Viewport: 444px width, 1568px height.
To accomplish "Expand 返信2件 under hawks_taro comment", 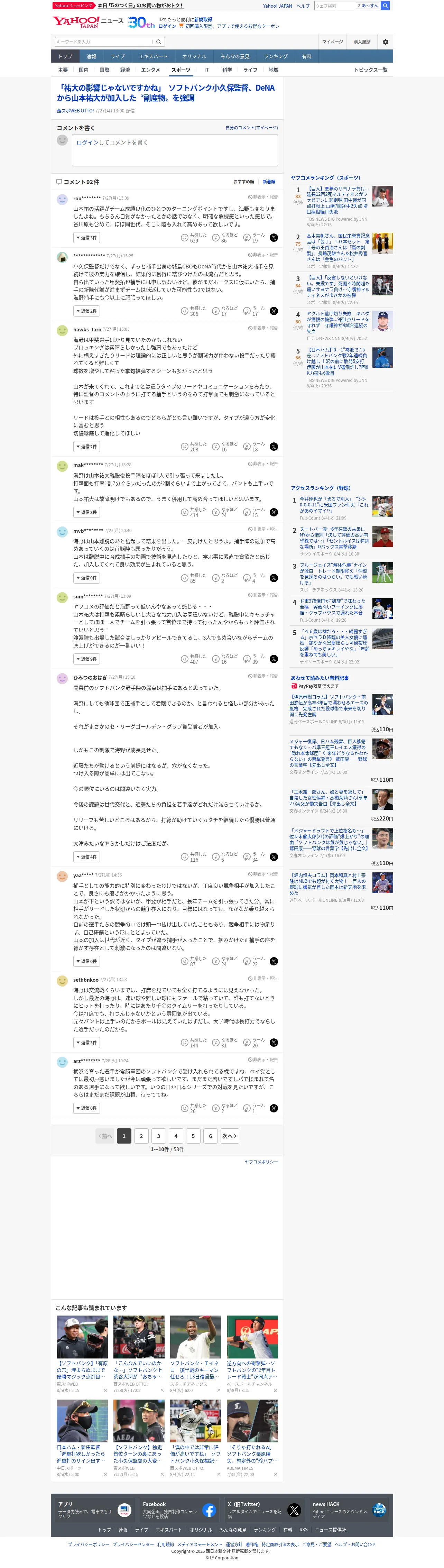I will click(86, 447).
